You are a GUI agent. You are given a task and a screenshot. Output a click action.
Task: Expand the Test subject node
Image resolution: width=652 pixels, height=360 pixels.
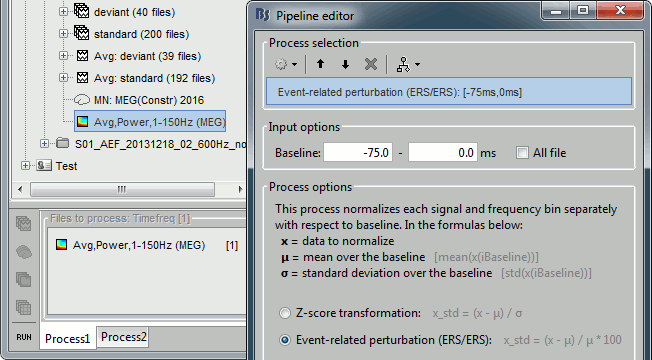click(x=25, y=166)
